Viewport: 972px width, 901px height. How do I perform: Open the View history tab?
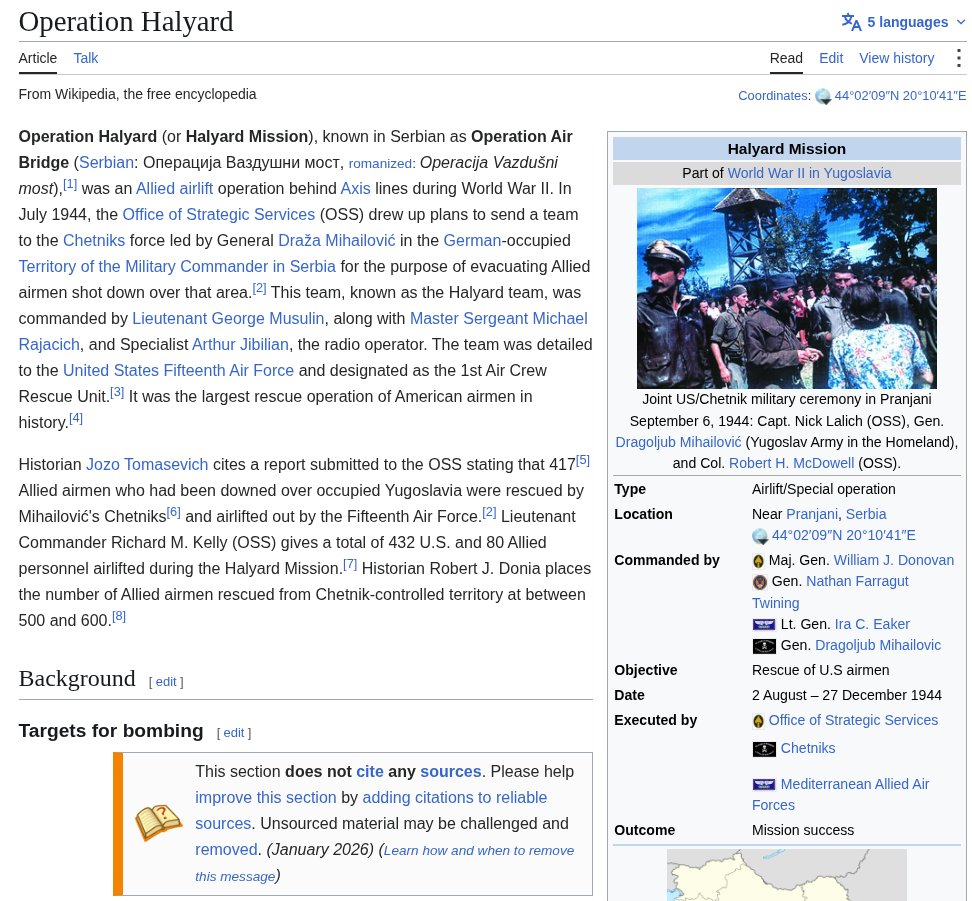pos(896,58)
